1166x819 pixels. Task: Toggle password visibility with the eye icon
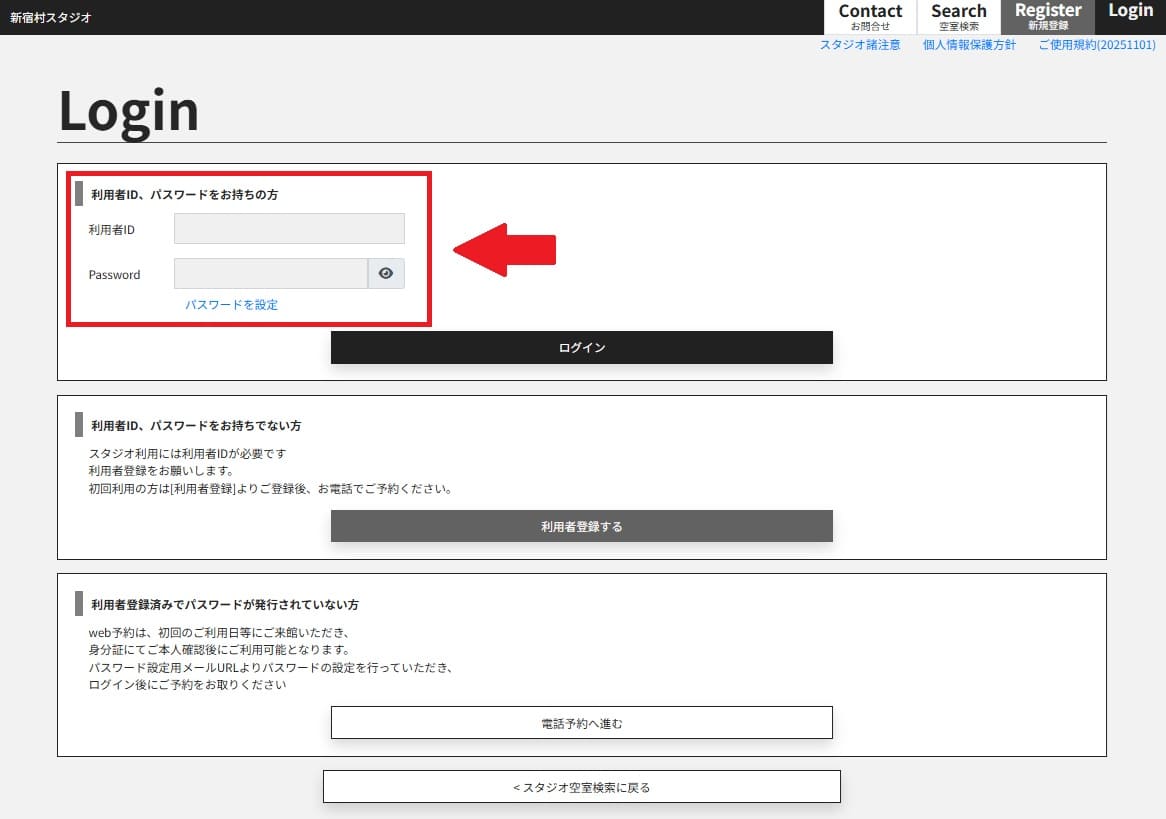386,274
